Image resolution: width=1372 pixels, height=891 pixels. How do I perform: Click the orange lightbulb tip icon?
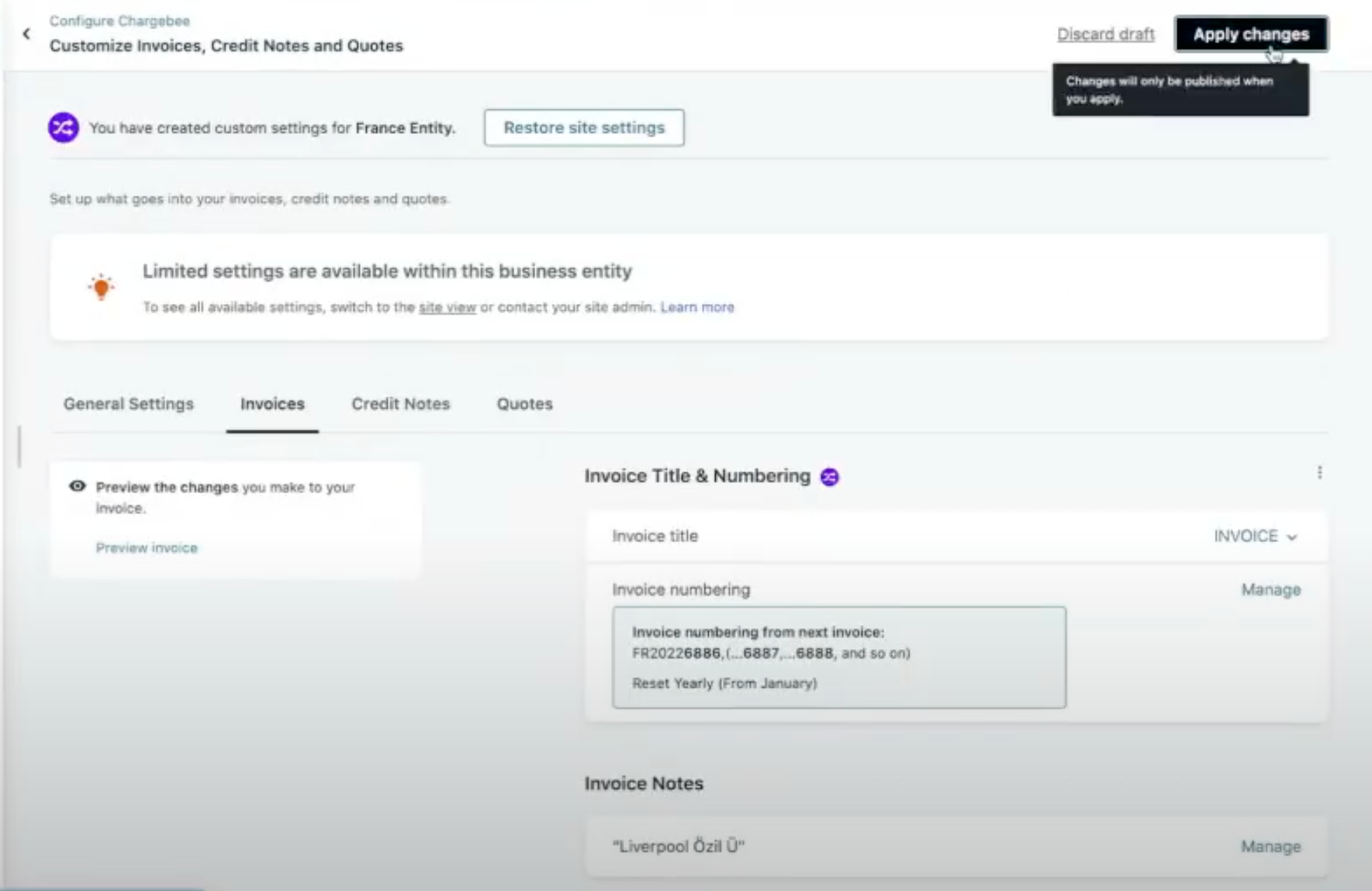pos(101,287)
